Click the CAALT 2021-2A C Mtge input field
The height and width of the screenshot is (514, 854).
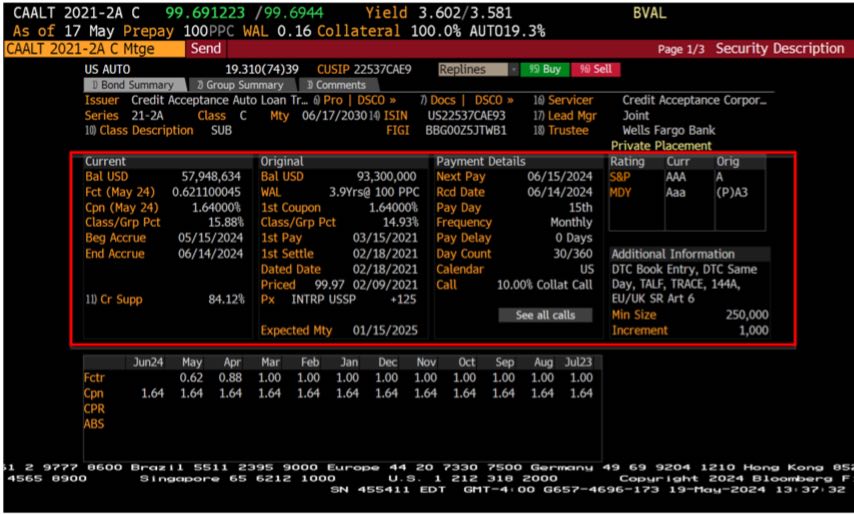point(95,49)
